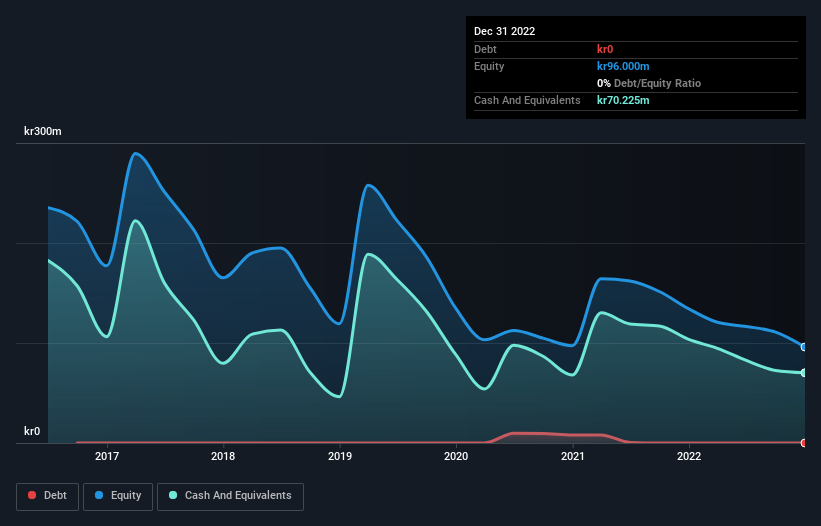
Task: Toggle the Equity series legend button
Action: point(118,496)
